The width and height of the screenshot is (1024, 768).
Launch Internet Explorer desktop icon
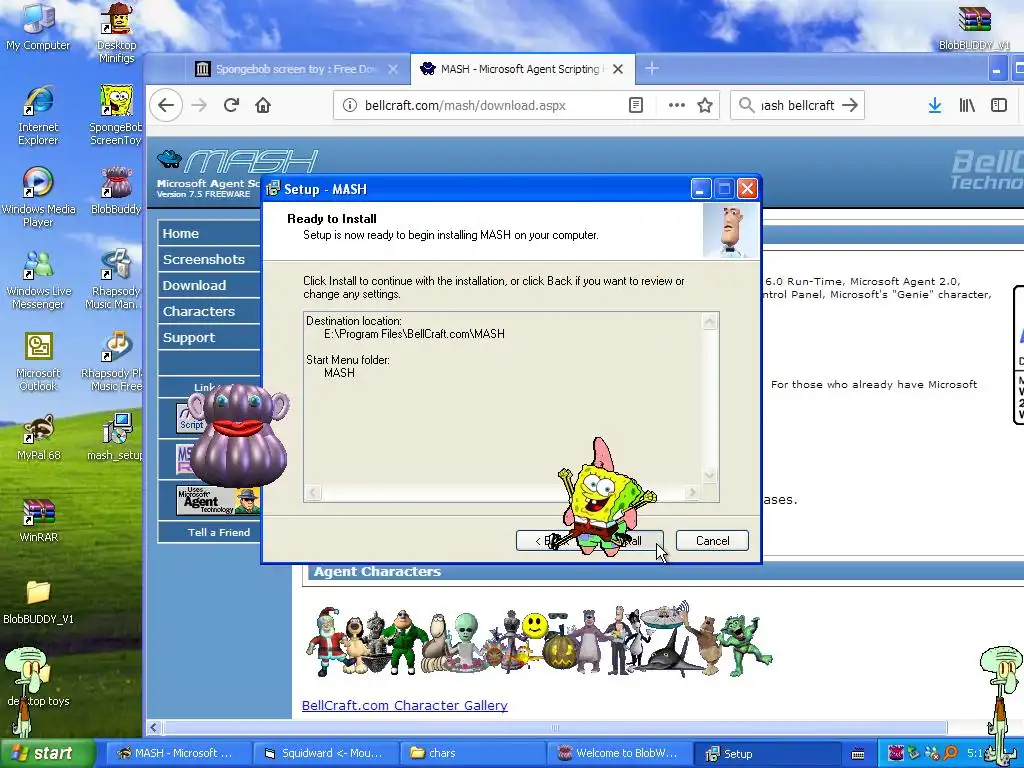tap(38, 115)
